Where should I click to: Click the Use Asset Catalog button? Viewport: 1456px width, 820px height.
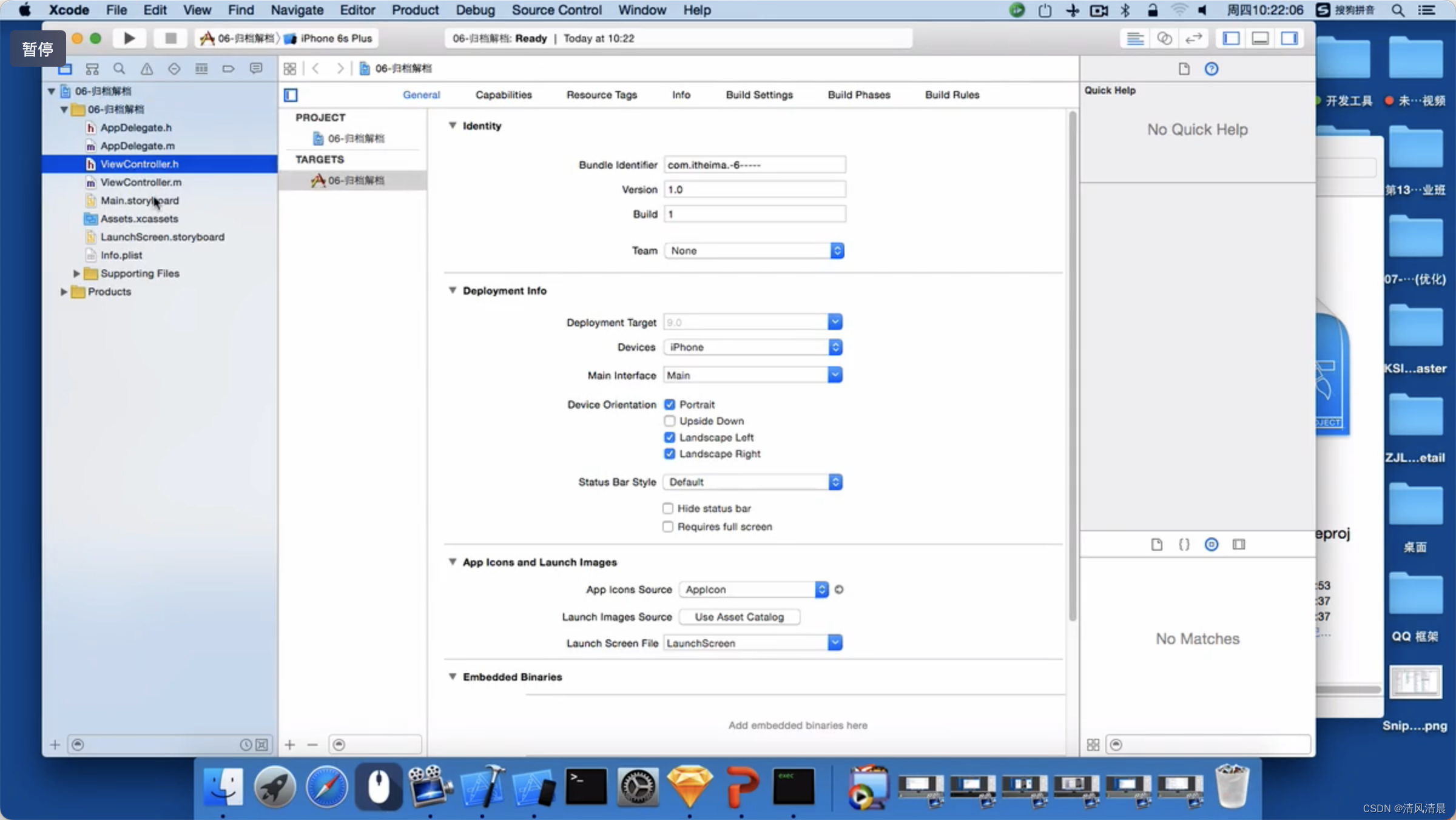(739, 617)
